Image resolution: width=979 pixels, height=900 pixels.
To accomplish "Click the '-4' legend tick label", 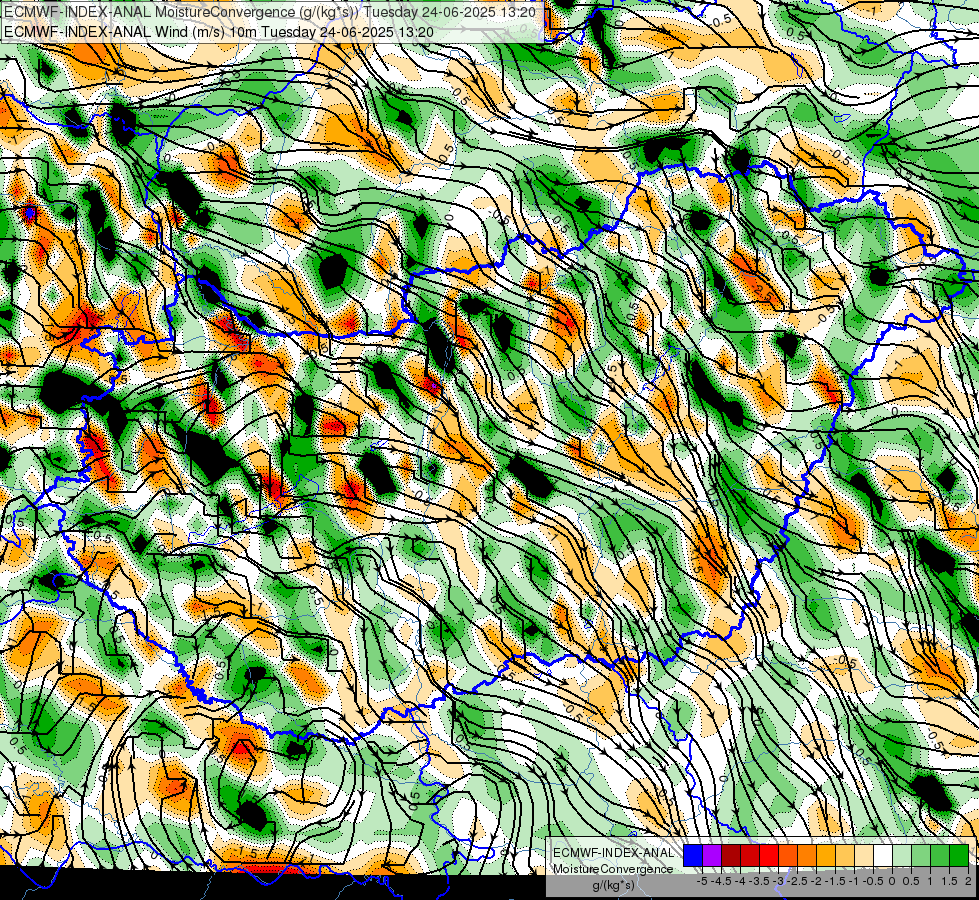I will click(741, 881).
